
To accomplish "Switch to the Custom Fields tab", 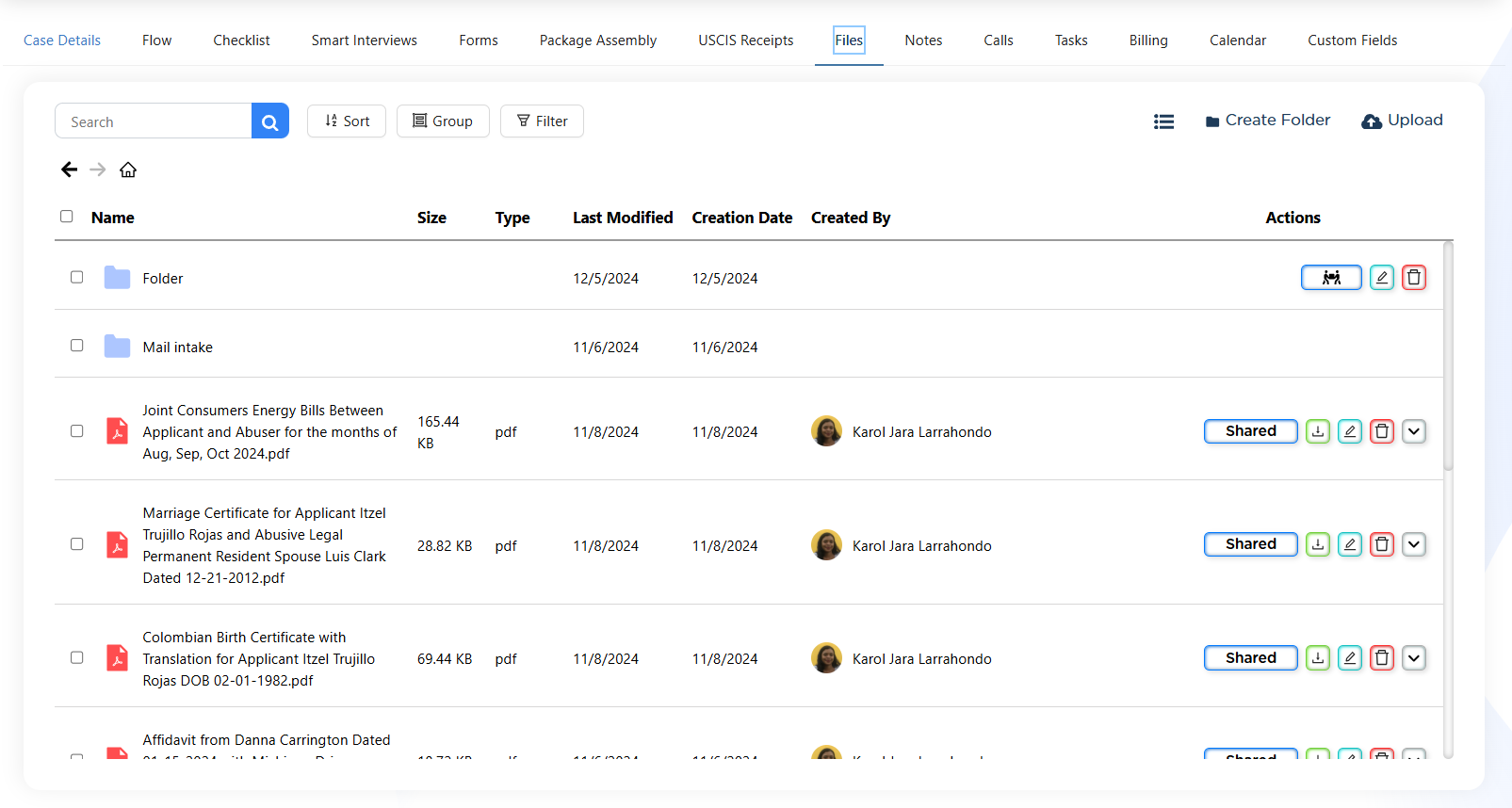I will tap(1353, 40).
